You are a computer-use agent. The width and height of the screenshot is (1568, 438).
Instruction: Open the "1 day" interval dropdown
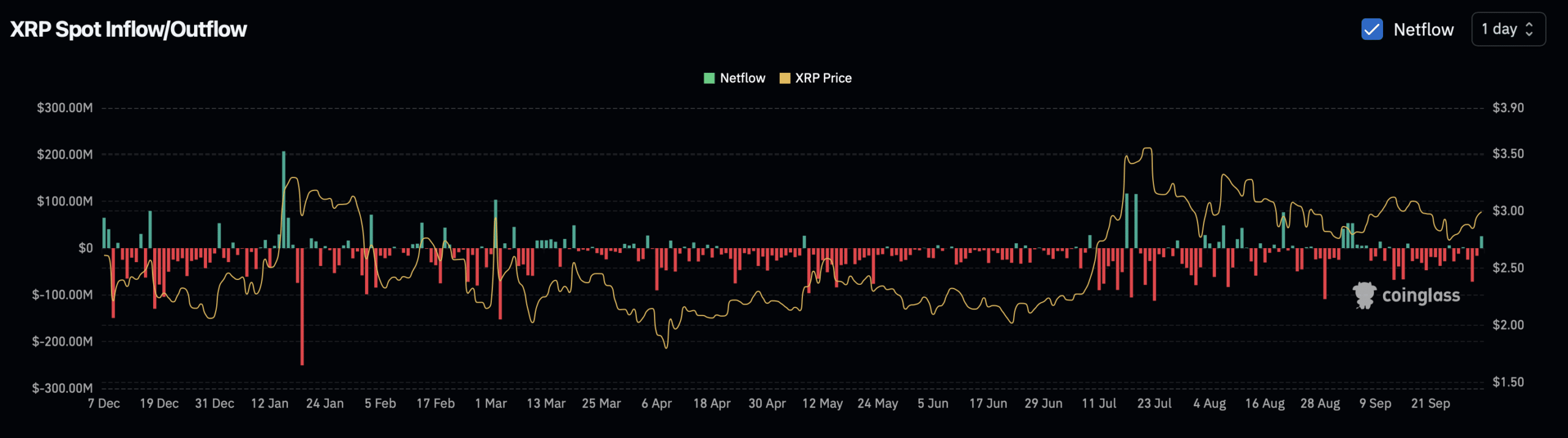coord(1507,29)
